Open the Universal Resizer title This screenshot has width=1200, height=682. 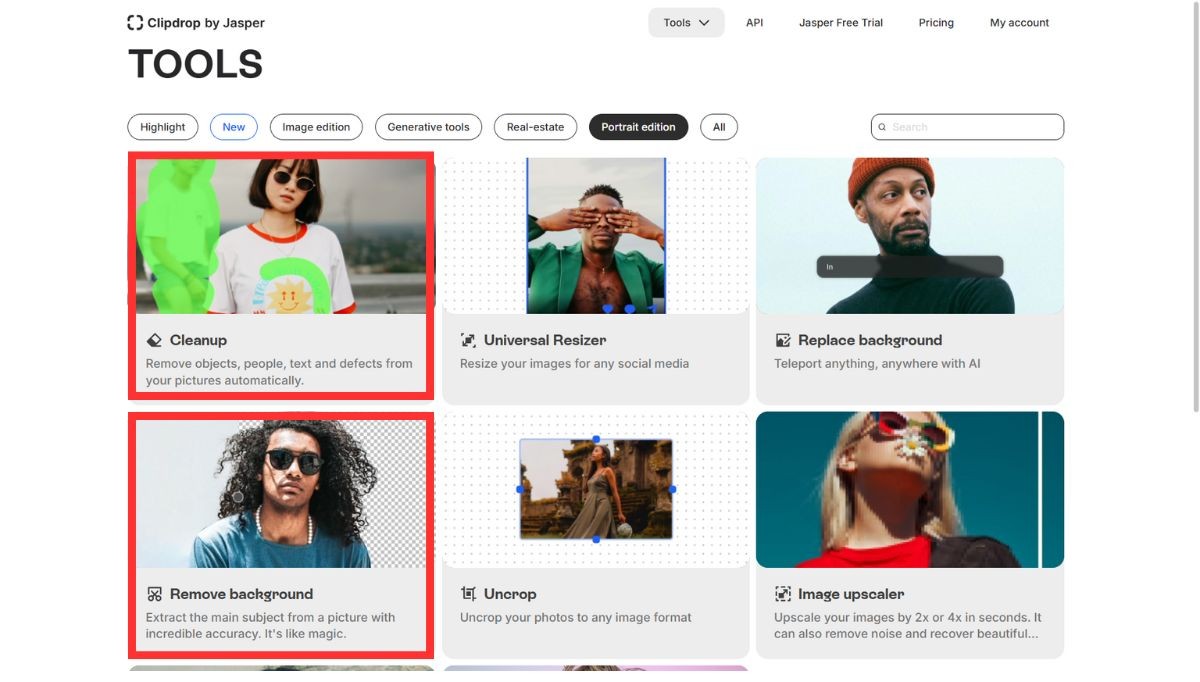pos(545,340)
